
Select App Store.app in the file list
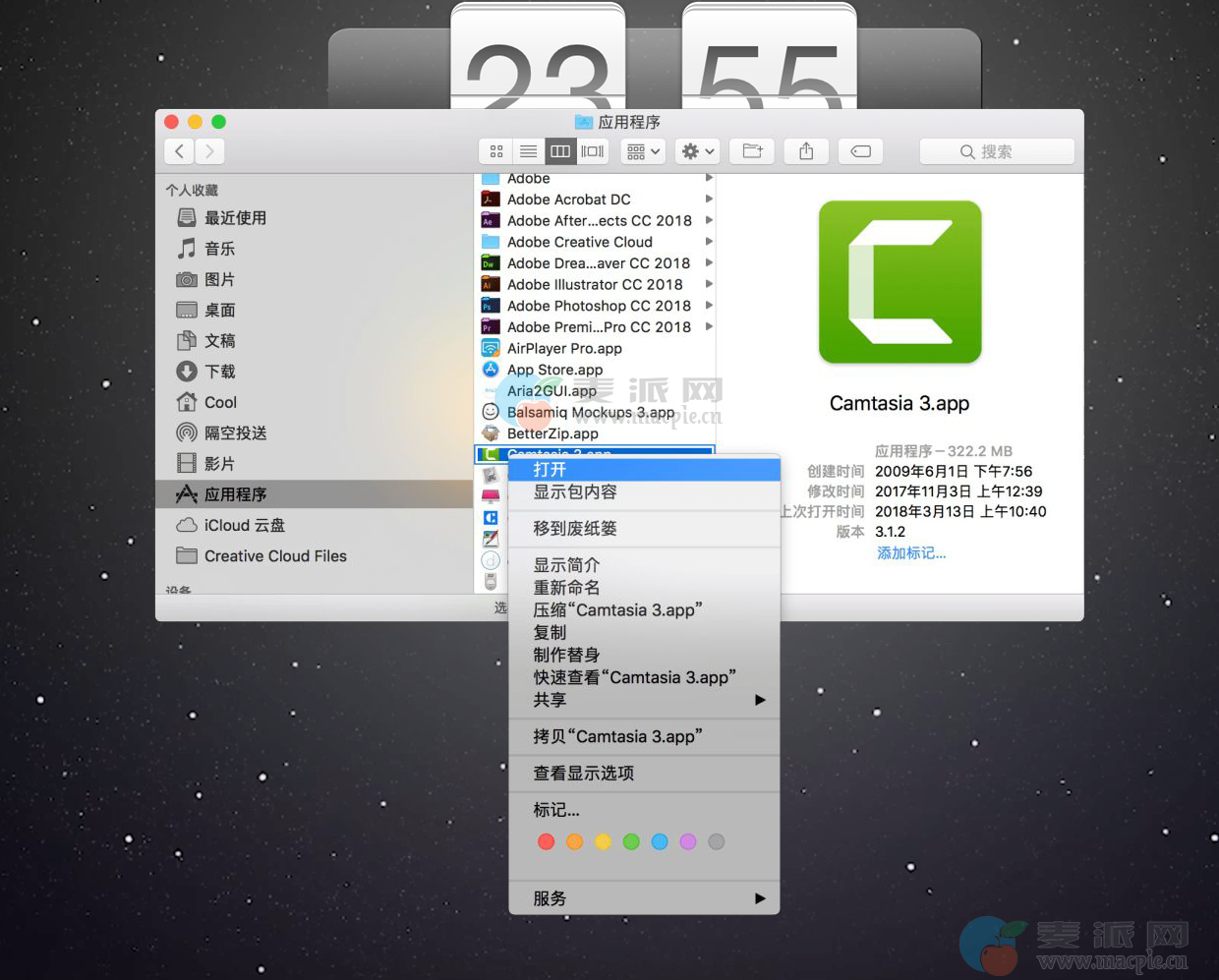(x=595, y=370)
